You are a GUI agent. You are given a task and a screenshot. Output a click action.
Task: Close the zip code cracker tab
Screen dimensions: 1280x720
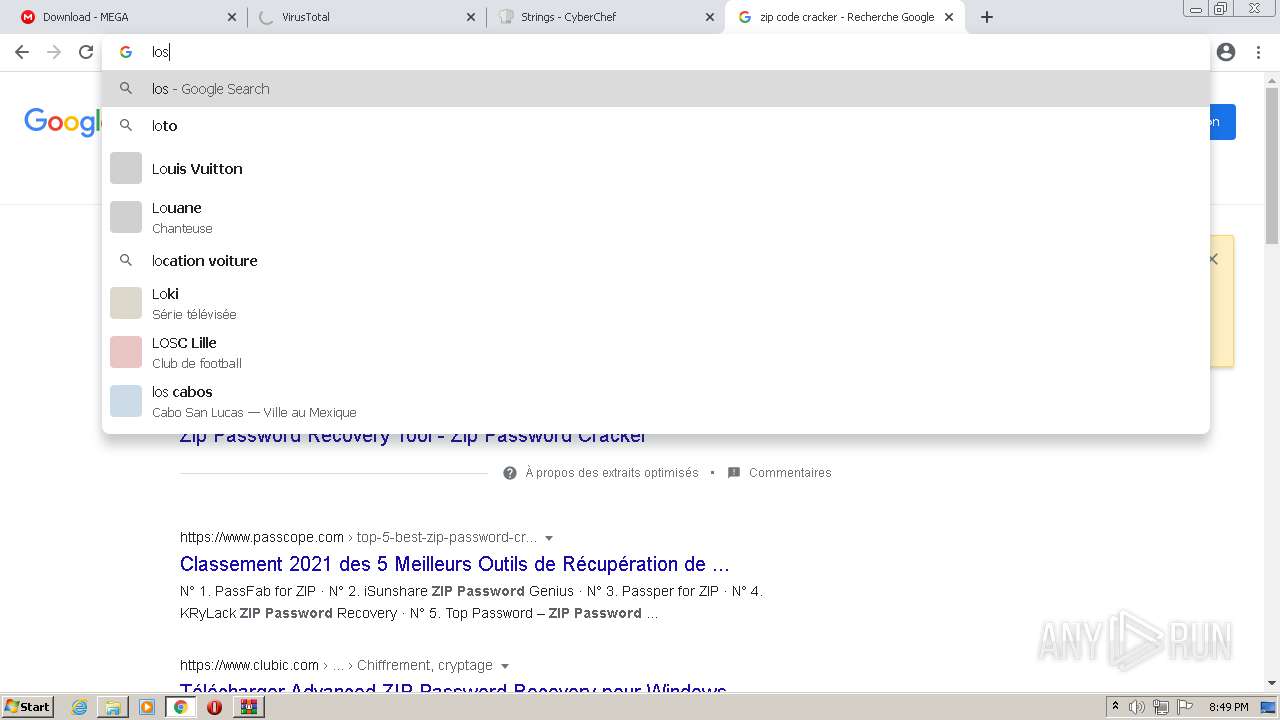(x=949, y=17)
